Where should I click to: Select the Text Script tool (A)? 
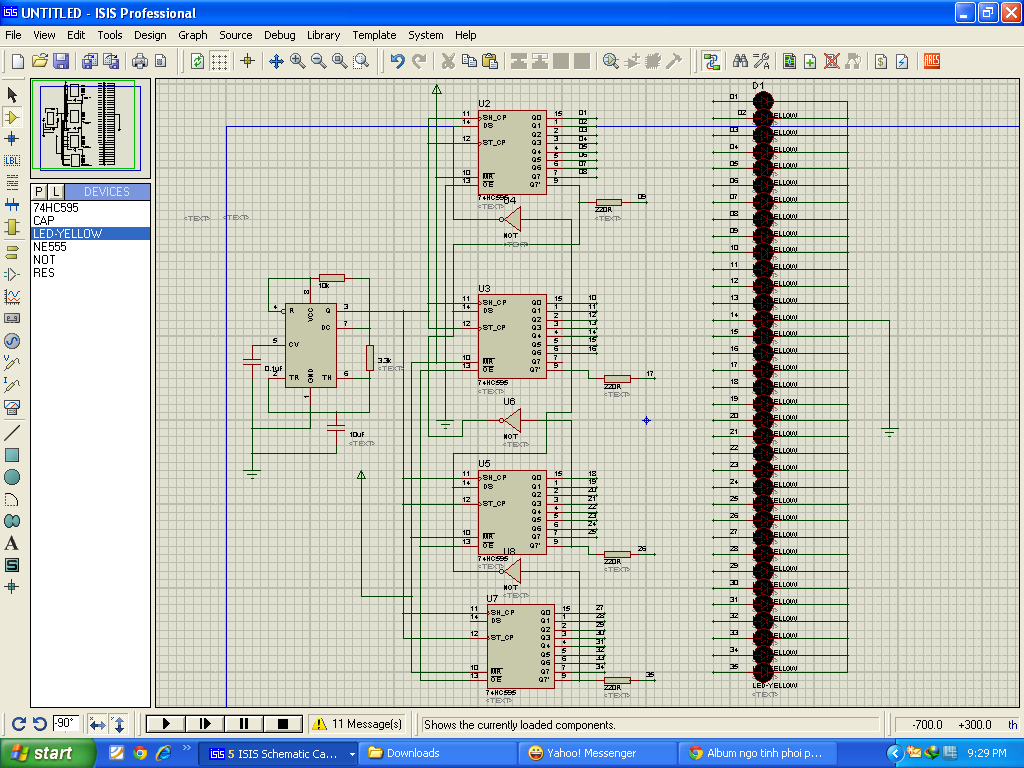pyautogui.click(x=12, y=543)
